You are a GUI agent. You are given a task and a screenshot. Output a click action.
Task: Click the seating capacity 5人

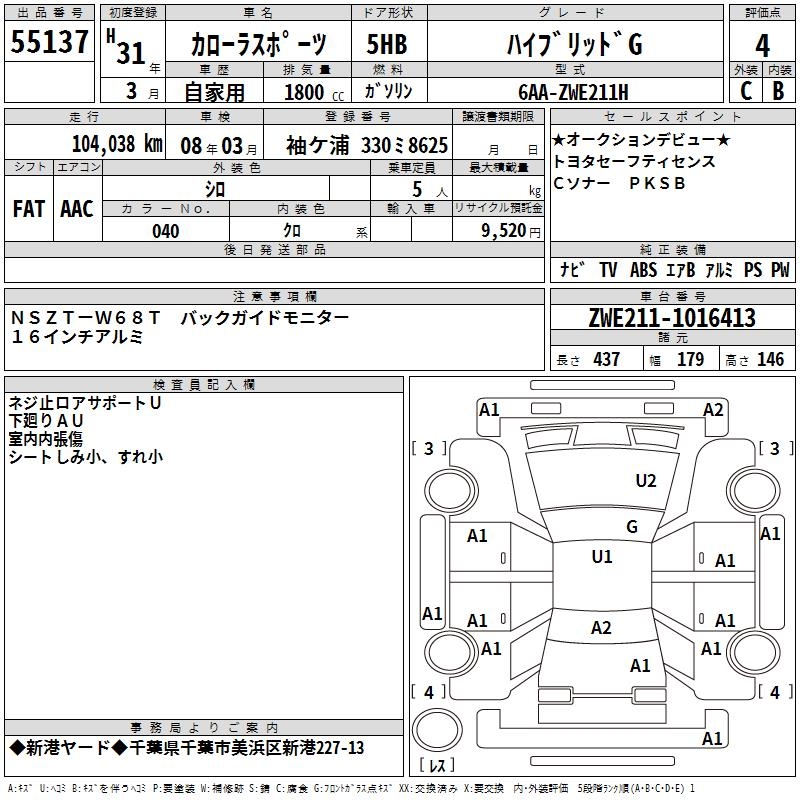point(430,190)
